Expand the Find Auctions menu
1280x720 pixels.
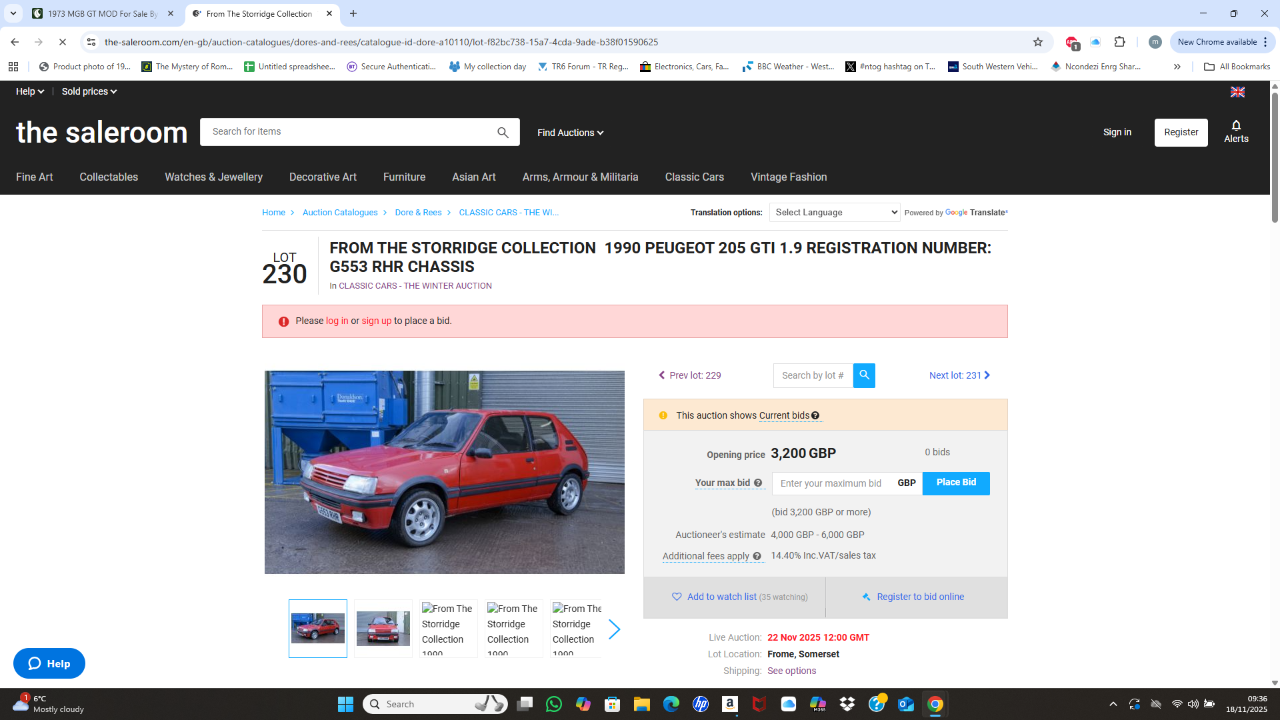[570, 132]
